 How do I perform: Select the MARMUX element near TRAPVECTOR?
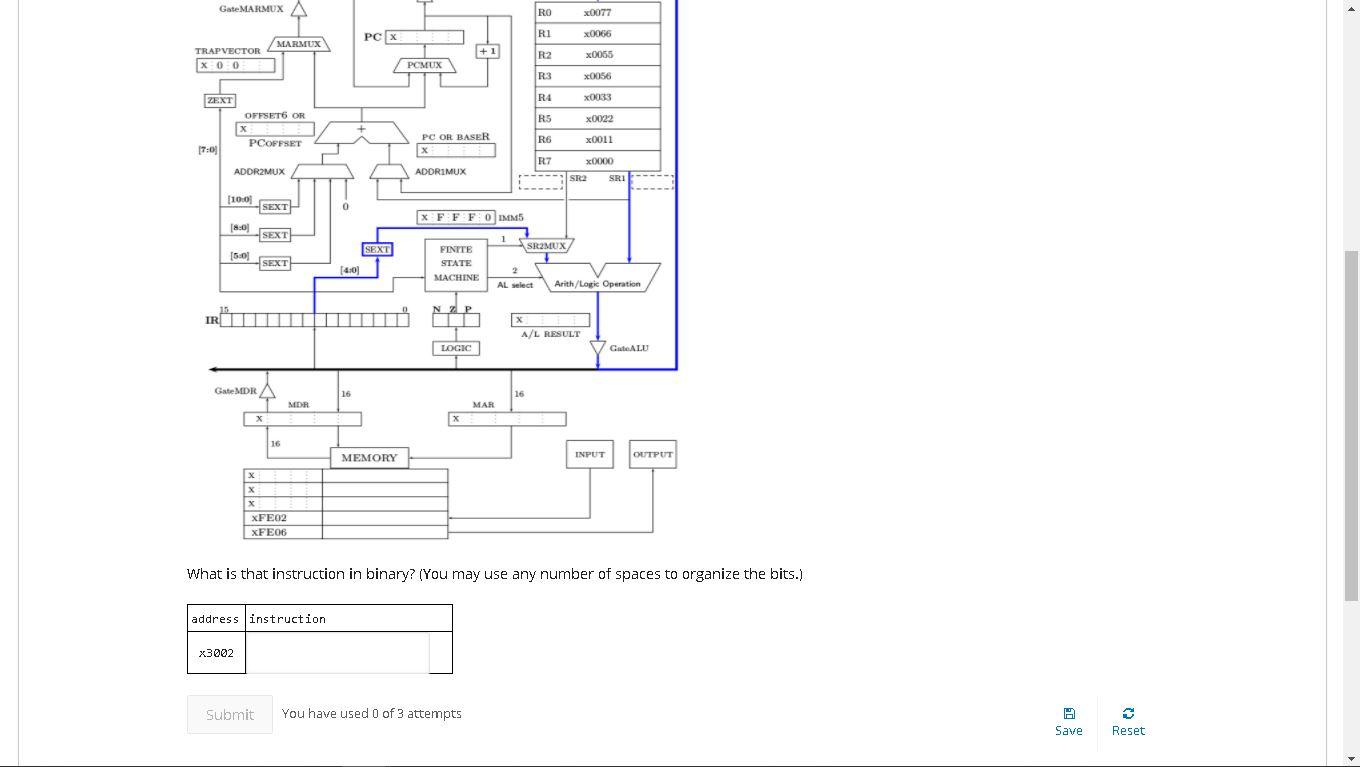pos(298,43)
